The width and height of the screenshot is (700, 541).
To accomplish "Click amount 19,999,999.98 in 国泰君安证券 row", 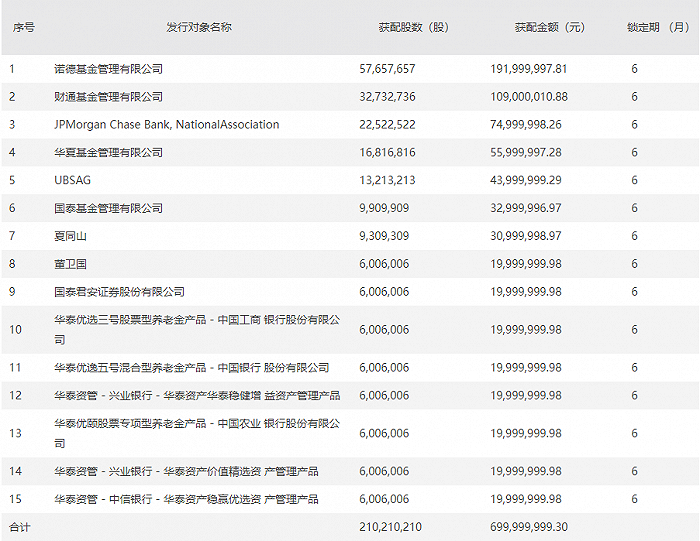I will (x=526, y=292).
